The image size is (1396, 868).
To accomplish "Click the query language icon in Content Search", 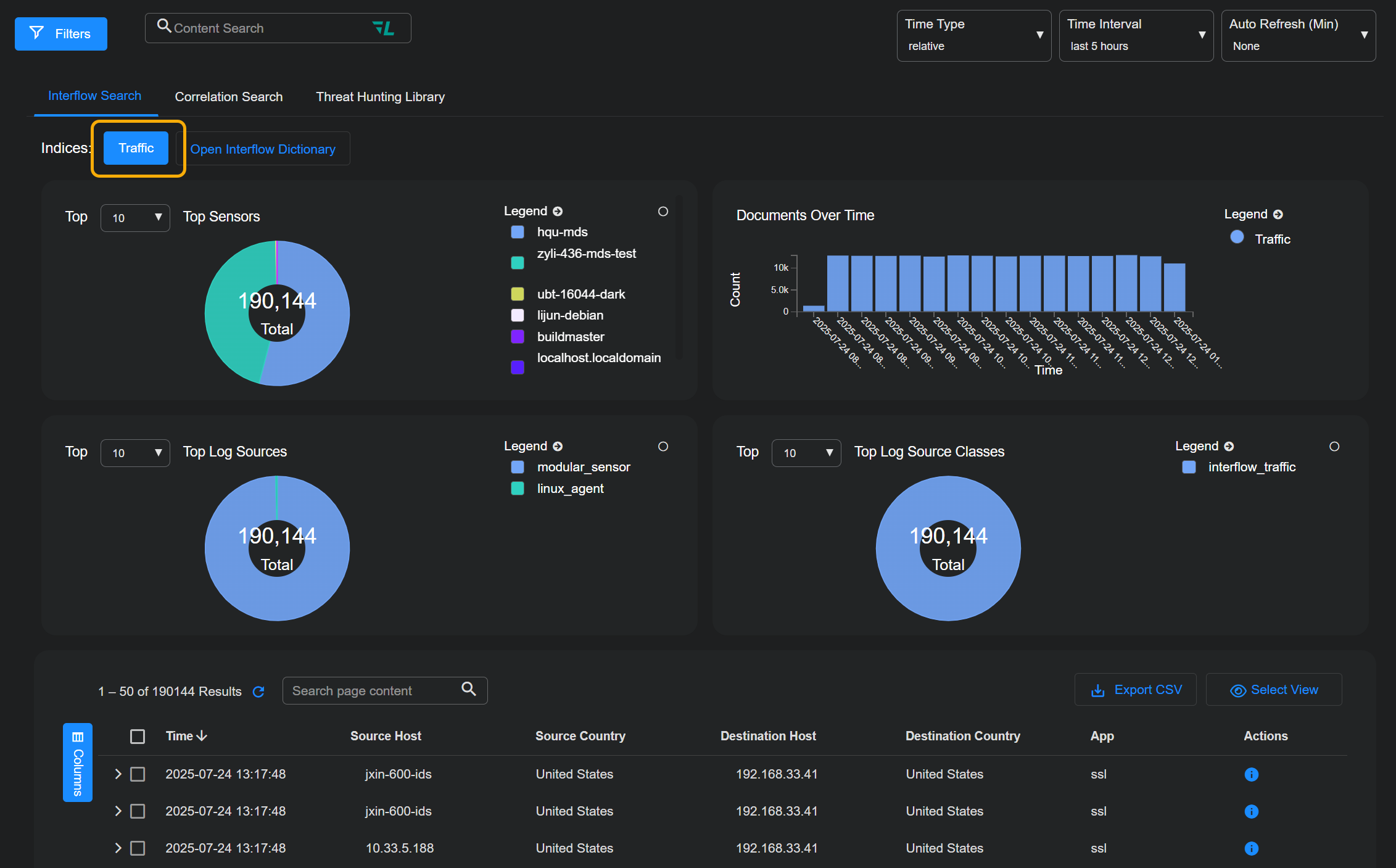I will (383, 28).
